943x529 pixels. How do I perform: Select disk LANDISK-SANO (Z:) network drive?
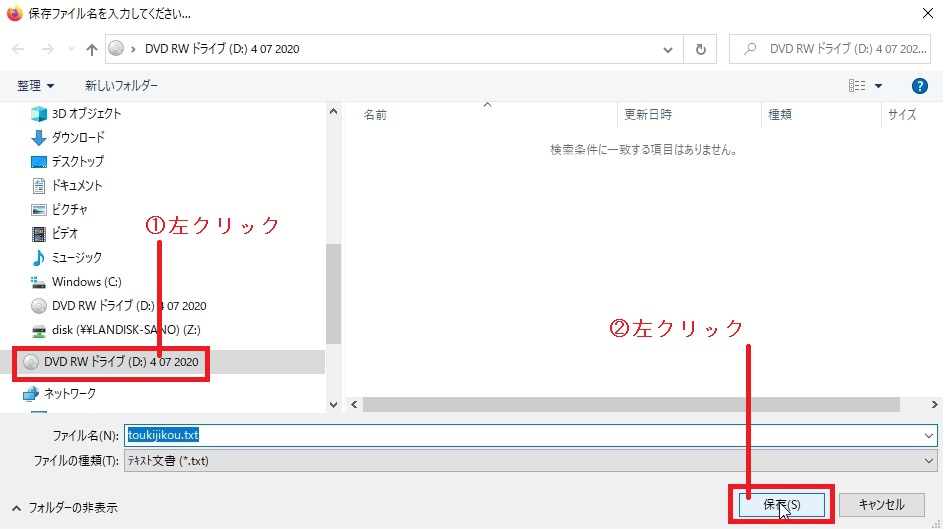[x=116, y=329]
